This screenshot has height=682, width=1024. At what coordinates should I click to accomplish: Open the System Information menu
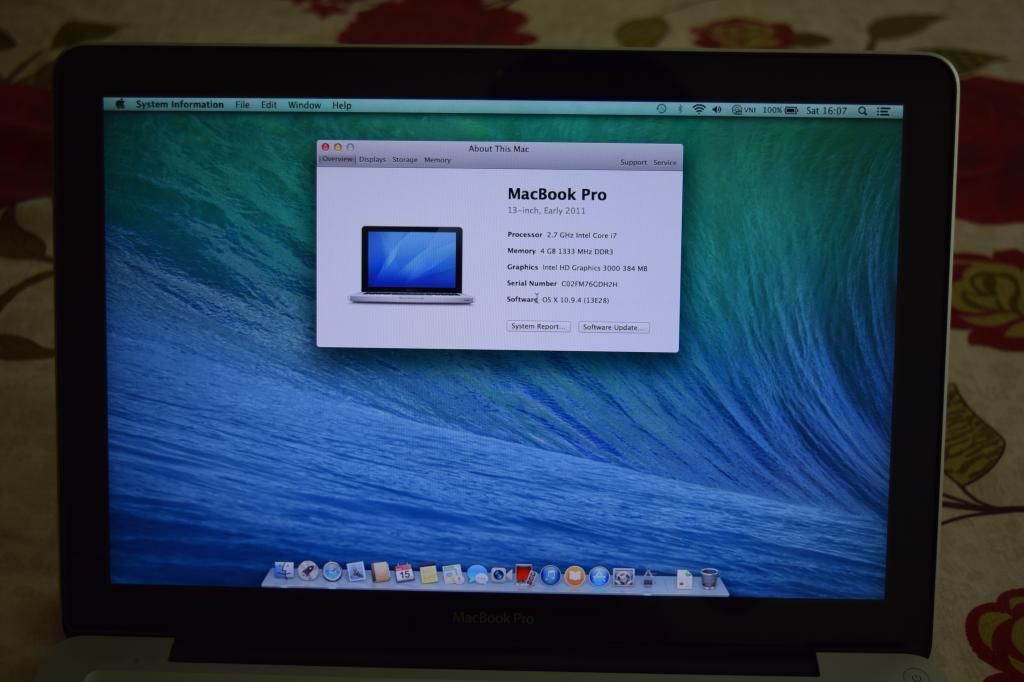[x=178, y=104]
